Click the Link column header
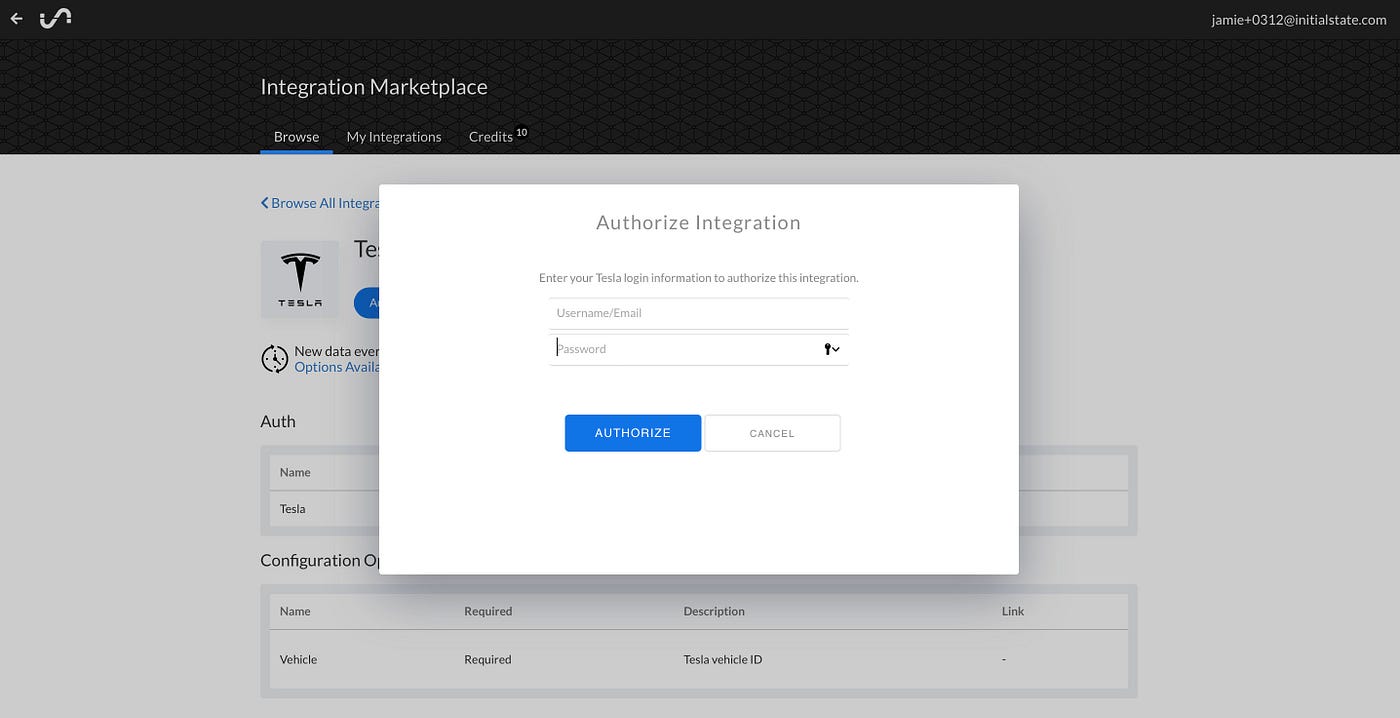Image resolution: width=1400 pixels, height=718 pixels. click(x=1013, y=611)
